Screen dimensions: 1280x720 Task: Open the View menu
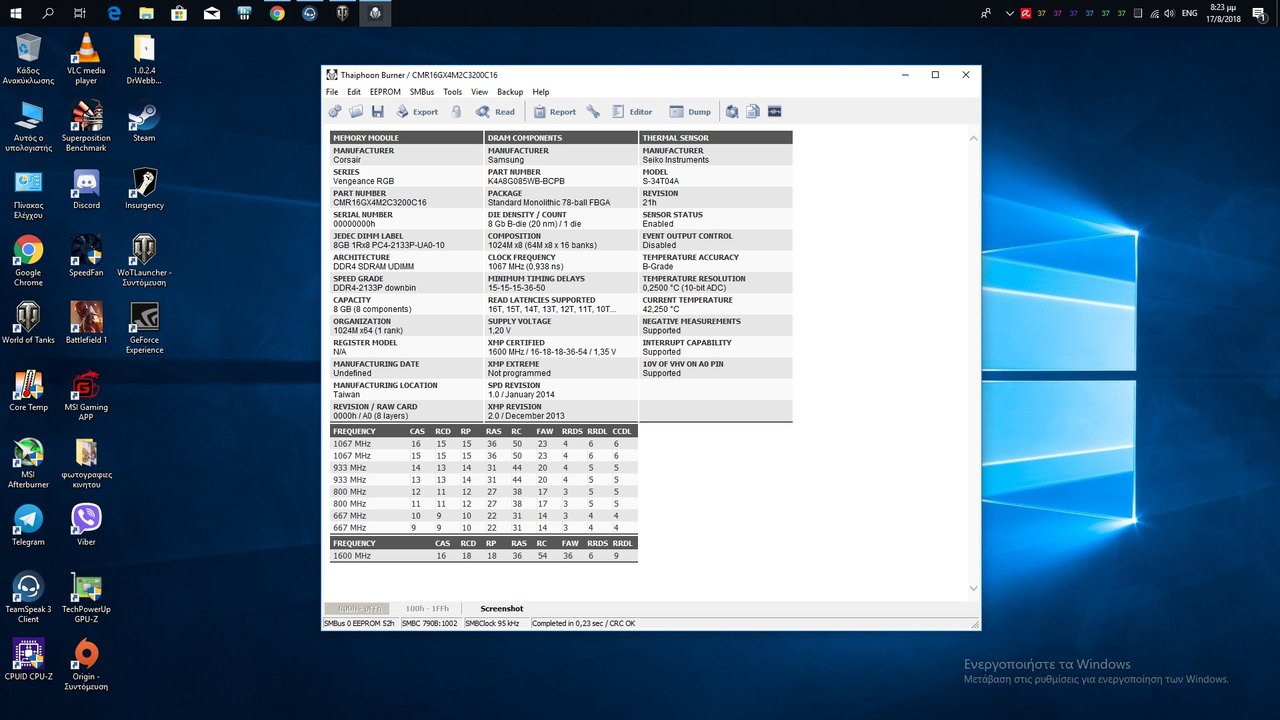click(480, 92)
